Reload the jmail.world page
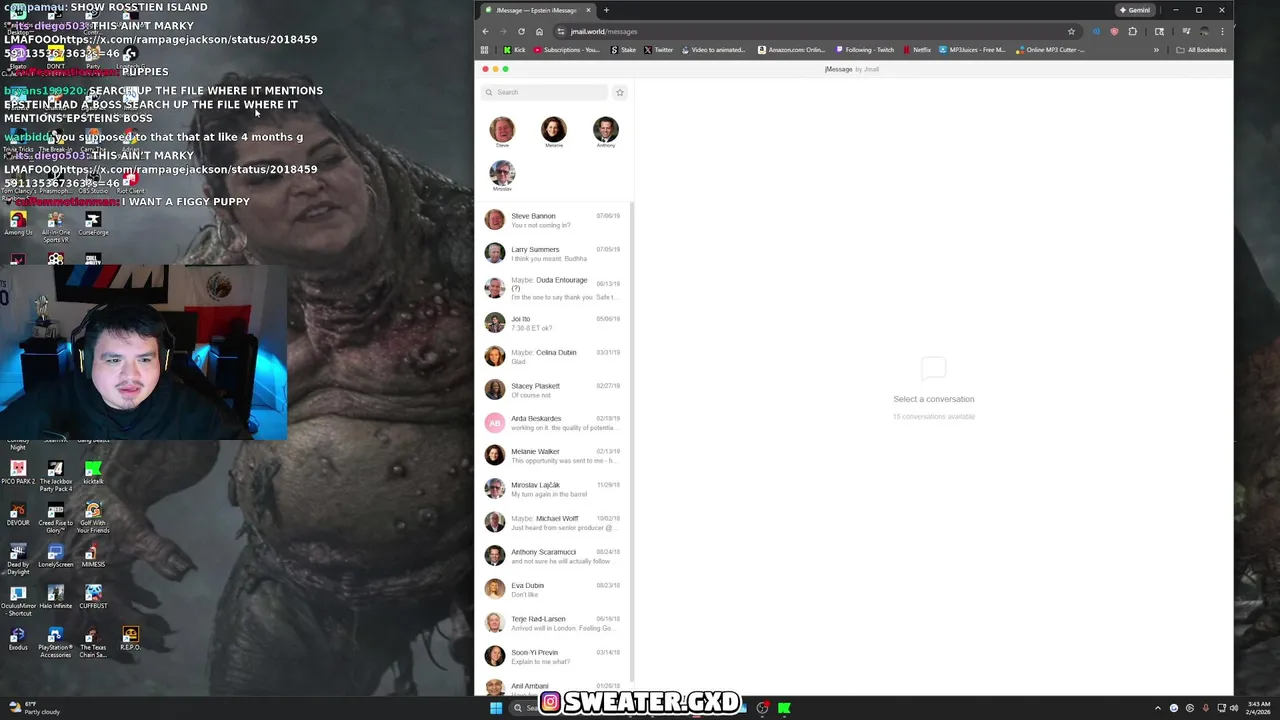 pos(521,31)
